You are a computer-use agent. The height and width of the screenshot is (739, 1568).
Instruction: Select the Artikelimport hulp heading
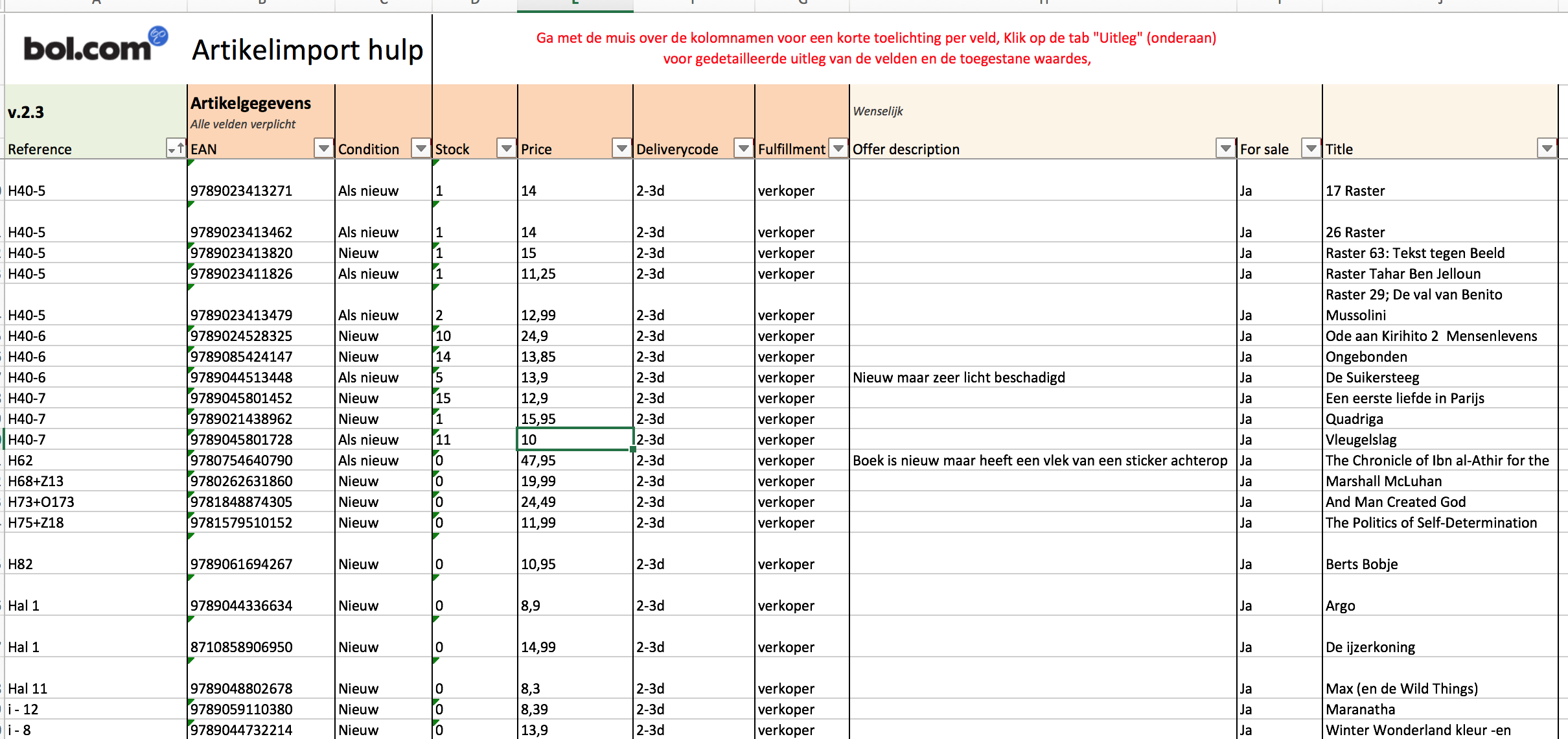307,50
